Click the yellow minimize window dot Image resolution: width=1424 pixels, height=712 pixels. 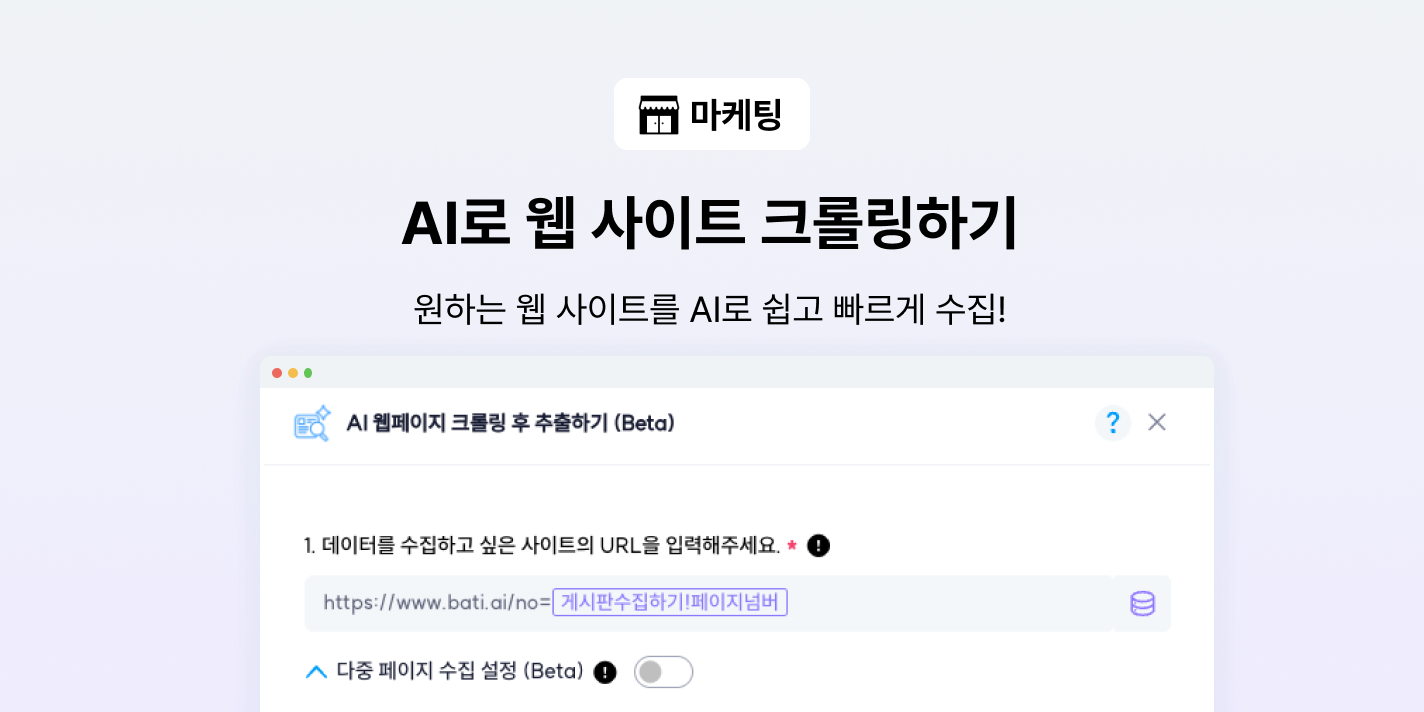[x=293, y=373]
